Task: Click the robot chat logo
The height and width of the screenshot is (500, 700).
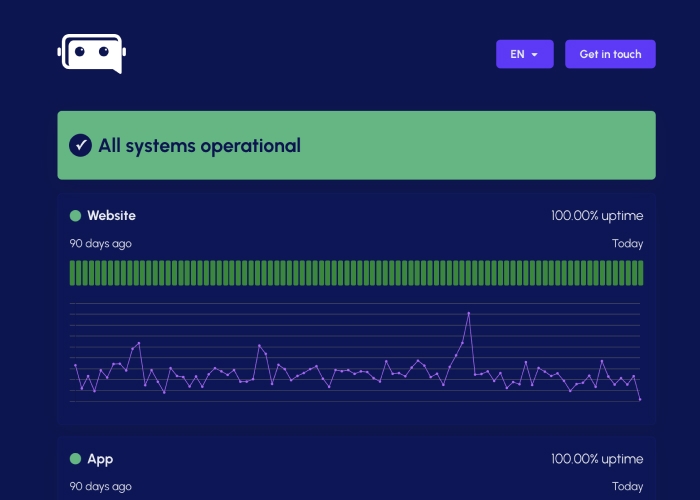Action: coord(92,54)
